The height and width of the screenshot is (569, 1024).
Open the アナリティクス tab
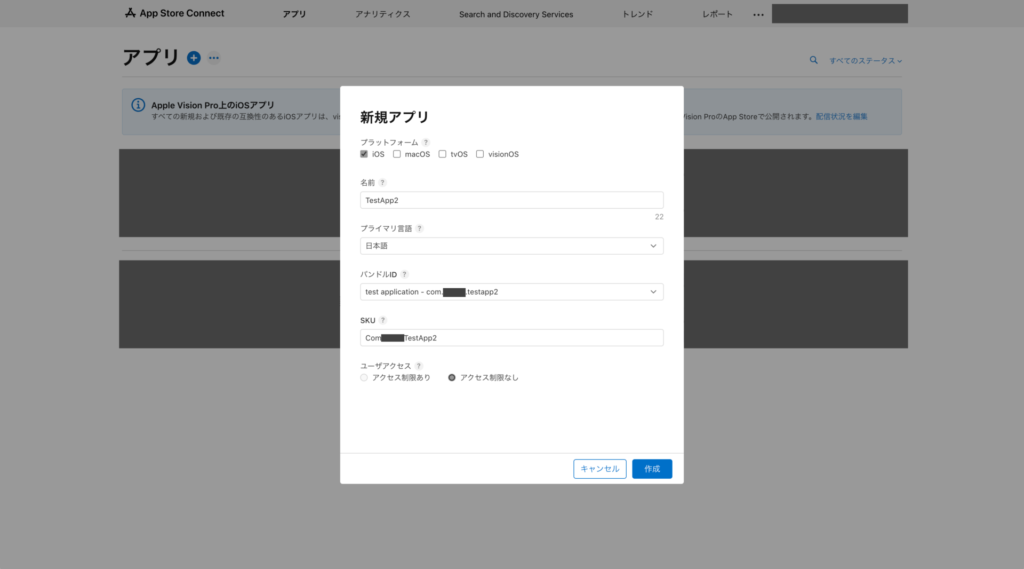383,14
